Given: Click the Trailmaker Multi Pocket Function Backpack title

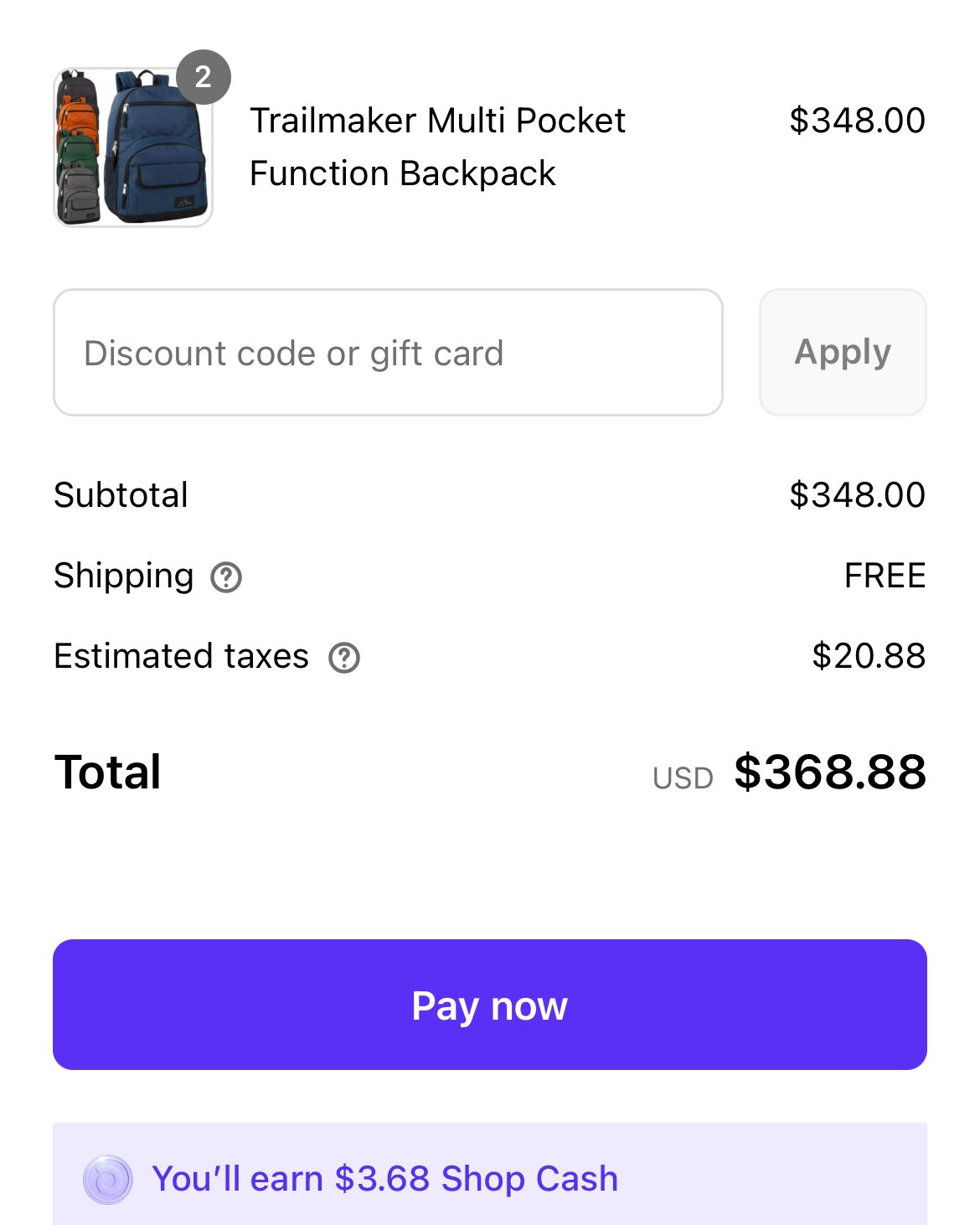Looking at the screenshot, I should [437, 147].
